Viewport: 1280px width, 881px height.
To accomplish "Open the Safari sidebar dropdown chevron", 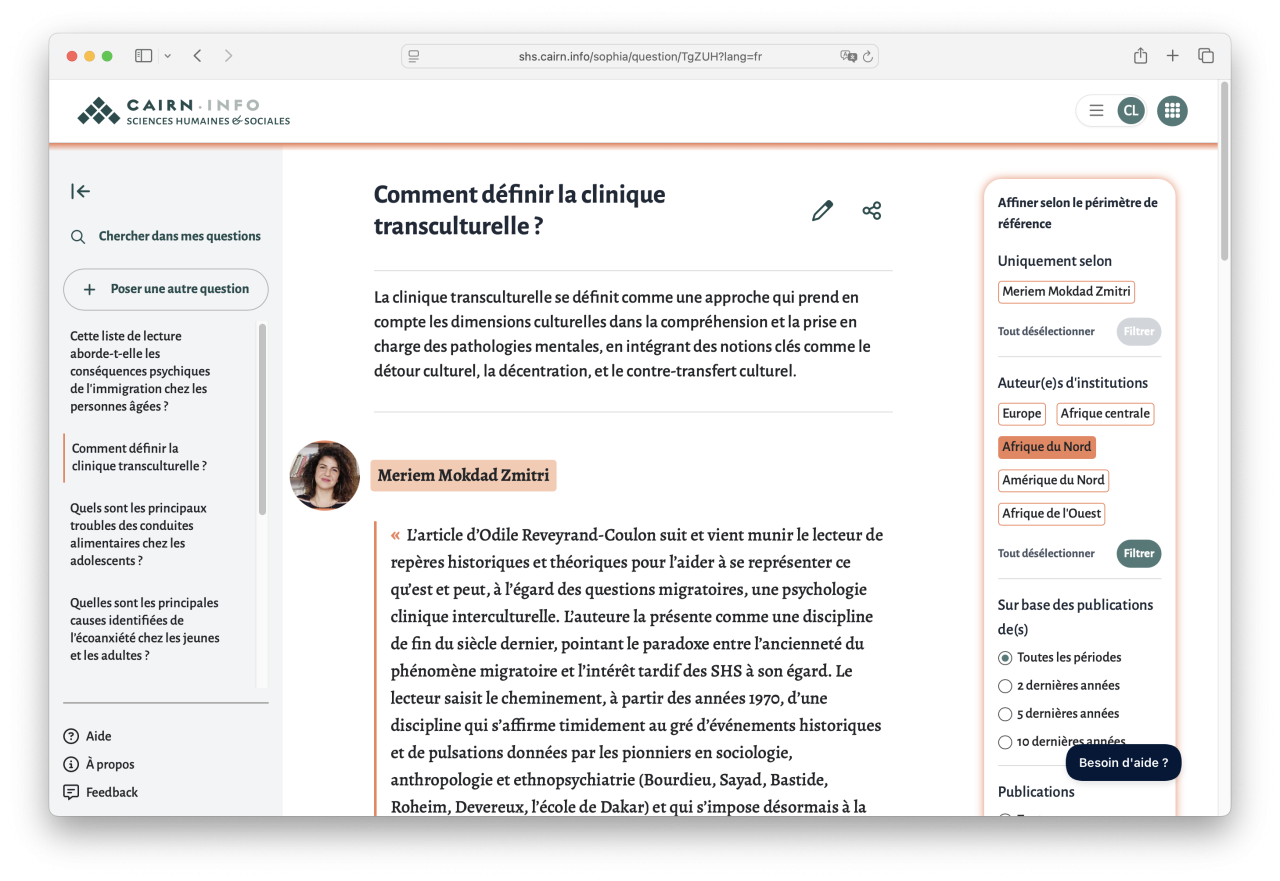I will click(x=167, y=56).
